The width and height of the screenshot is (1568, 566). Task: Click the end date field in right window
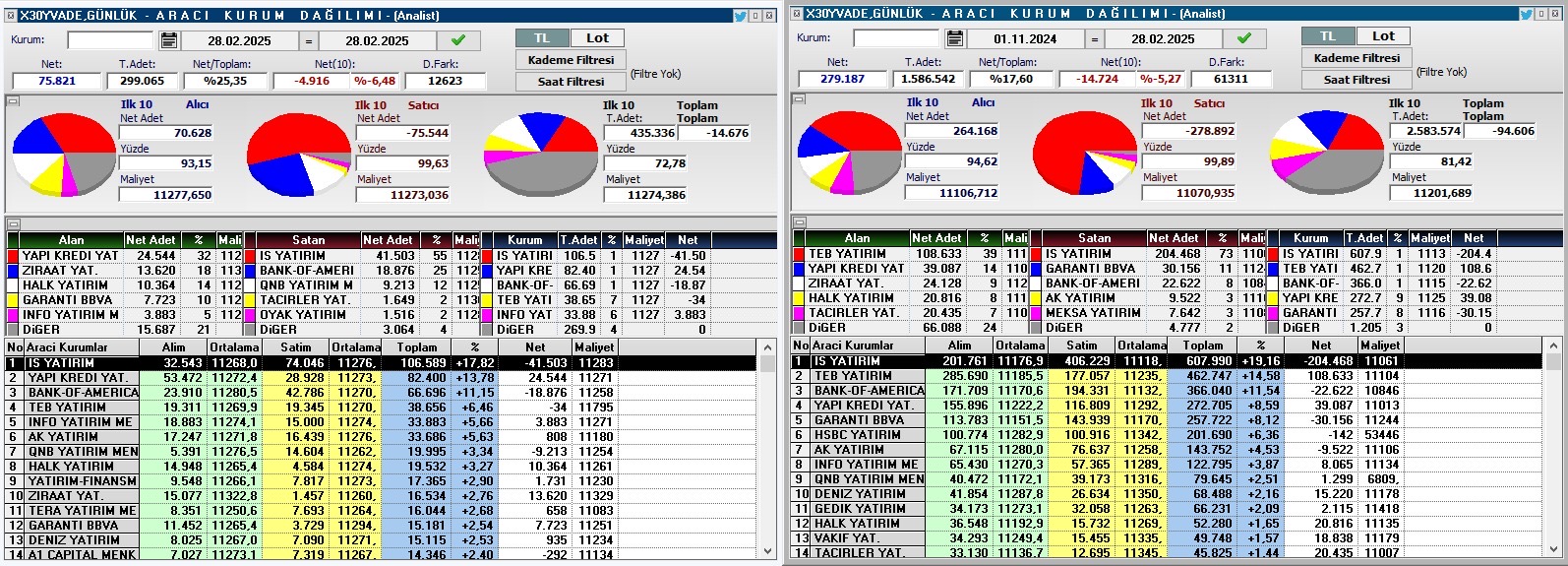1162,38
